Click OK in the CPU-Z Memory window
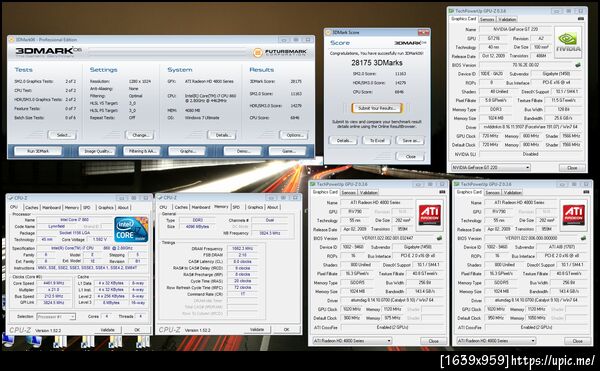 286,329
